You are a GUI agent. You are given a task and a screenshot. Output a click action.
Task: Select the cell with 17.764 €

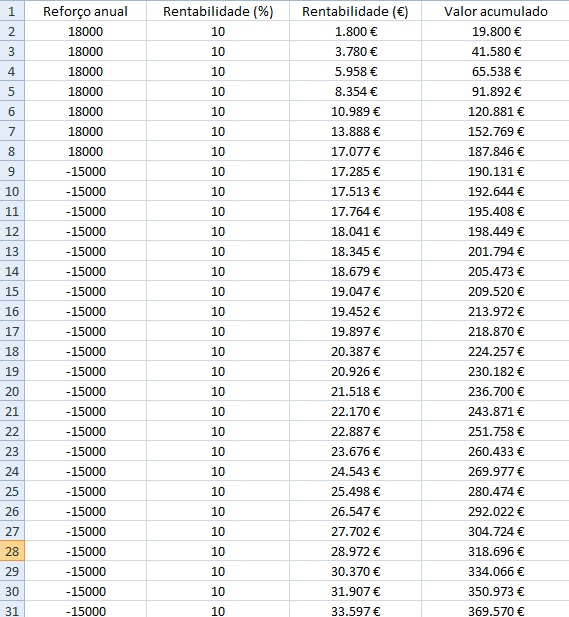pos(355,211)
